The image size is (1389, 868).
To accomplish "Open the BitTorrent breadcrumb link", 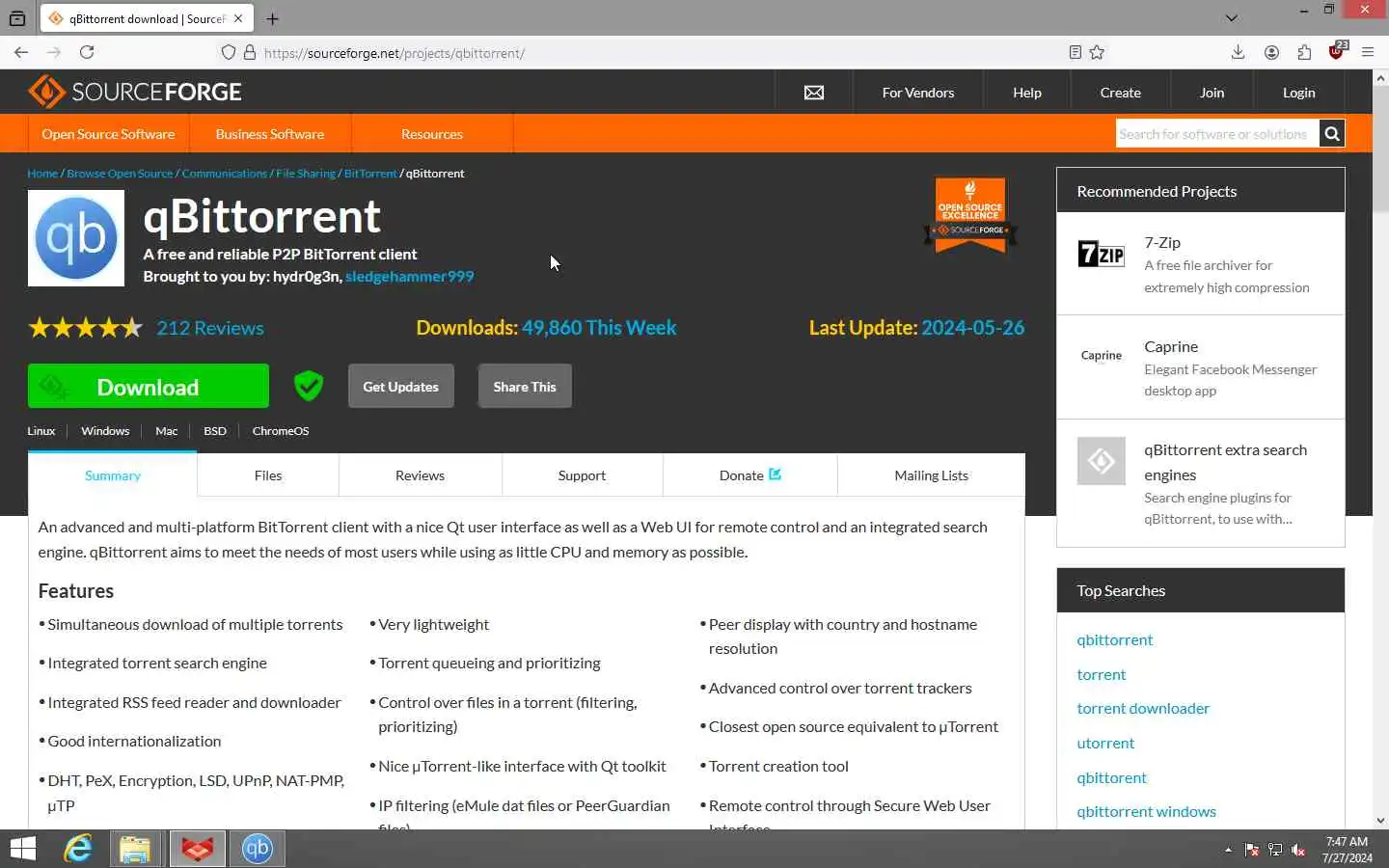I will [370, 174].
